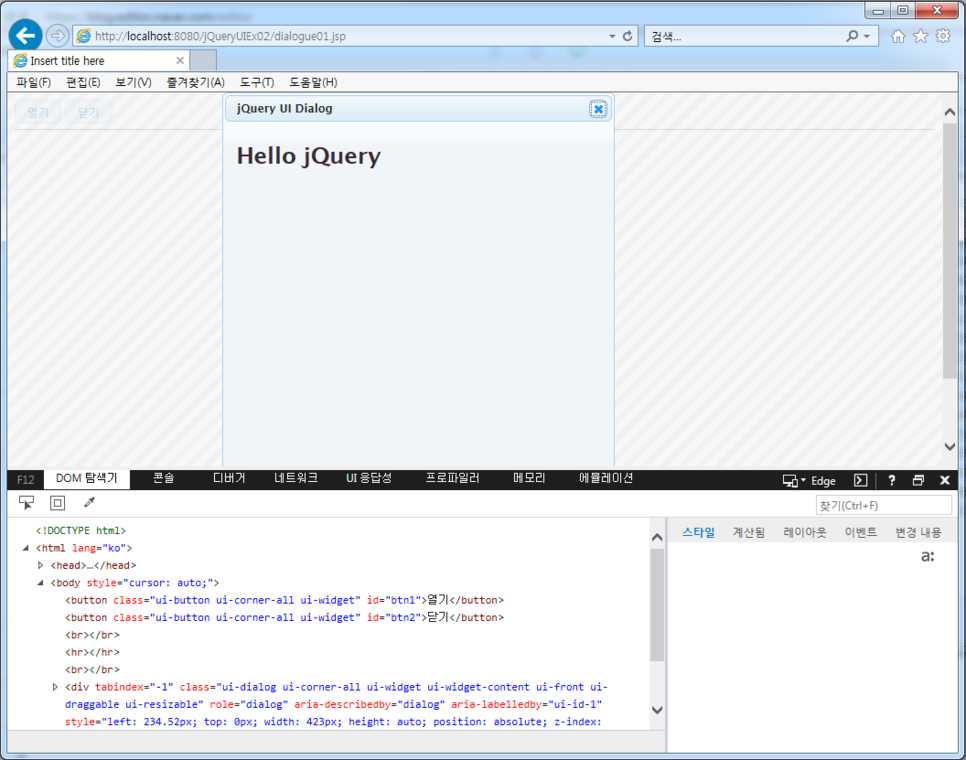Switch to the 디버거 tab
Viewport: 966px width, 760px height.
229,478
